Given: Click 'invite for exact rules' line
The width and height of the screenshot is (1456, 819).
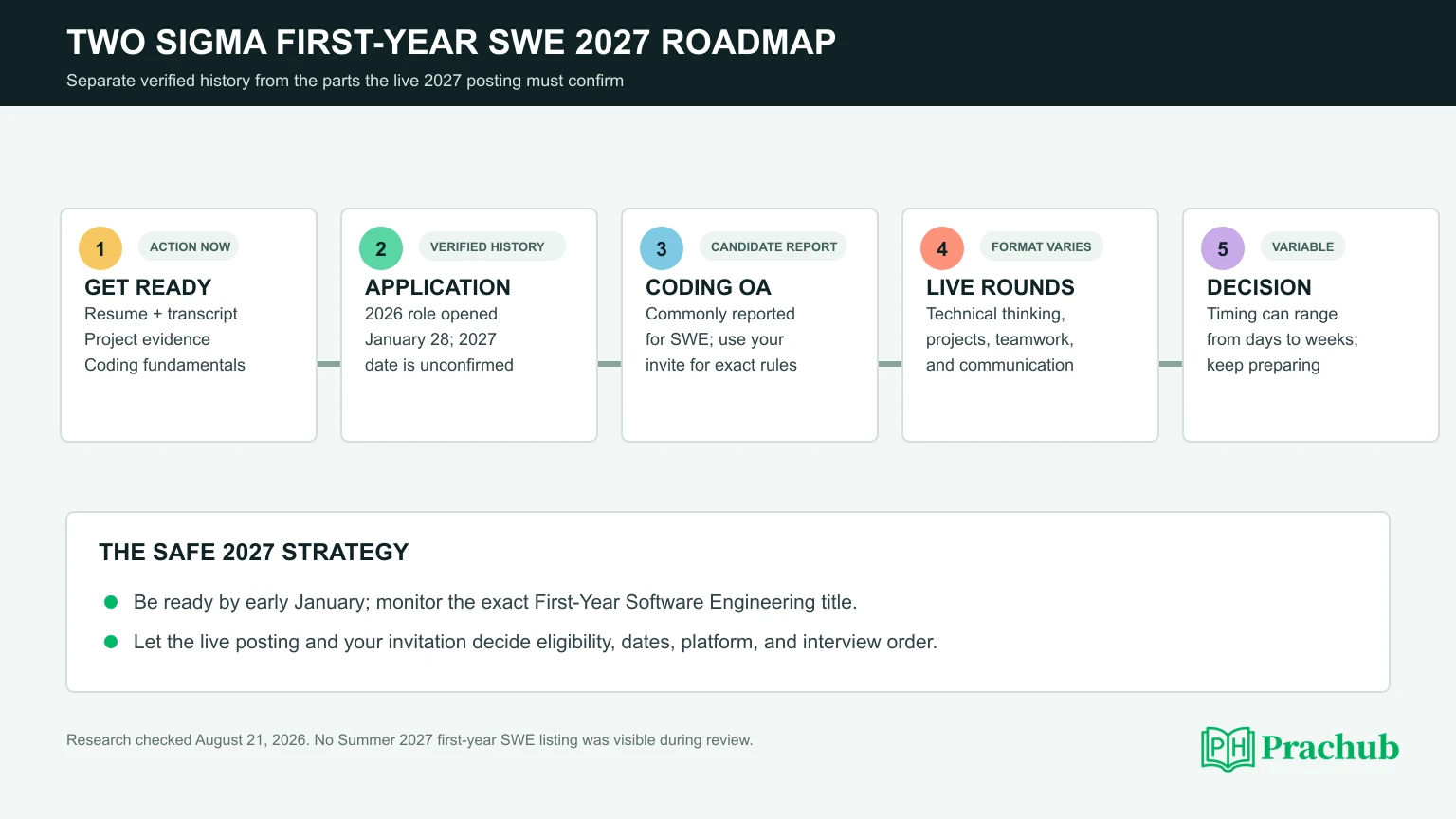Looking at the screenshot, I should click(721, 365).
